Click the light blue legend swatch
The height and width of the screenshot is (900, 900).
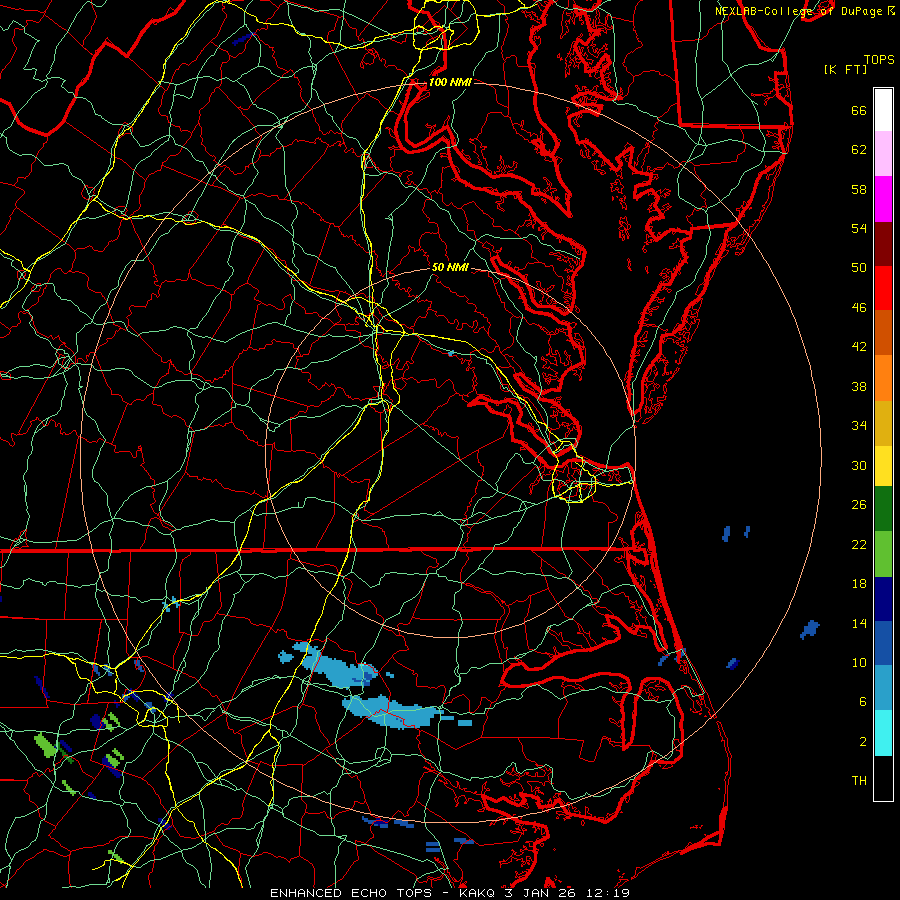883,688
